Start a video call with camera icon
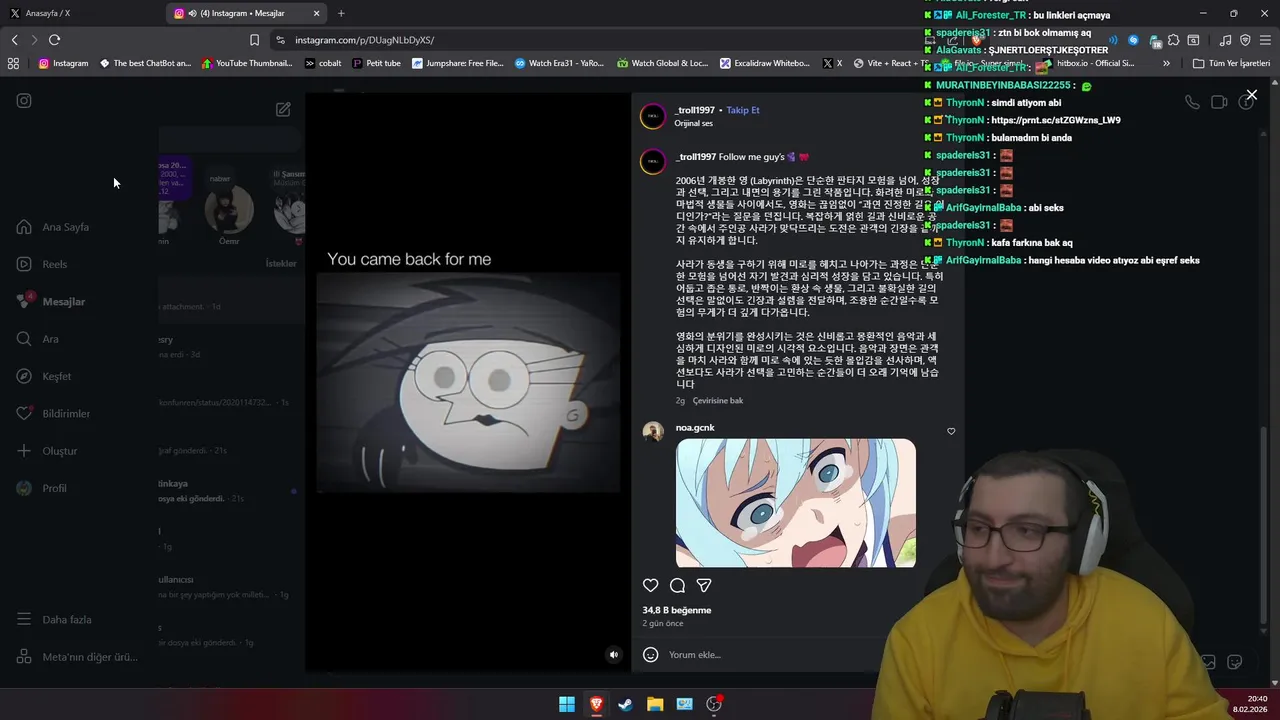Screen dimensions: 1280x720 [1219, 102]
